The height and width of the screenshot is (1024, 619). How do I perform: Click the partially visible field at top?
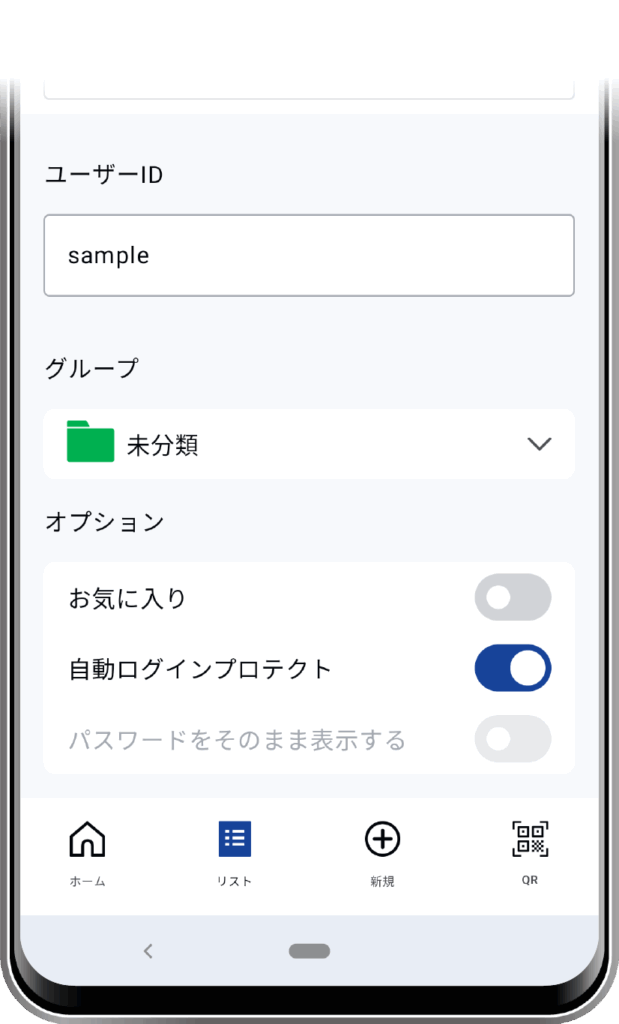(x=309, y=87)
